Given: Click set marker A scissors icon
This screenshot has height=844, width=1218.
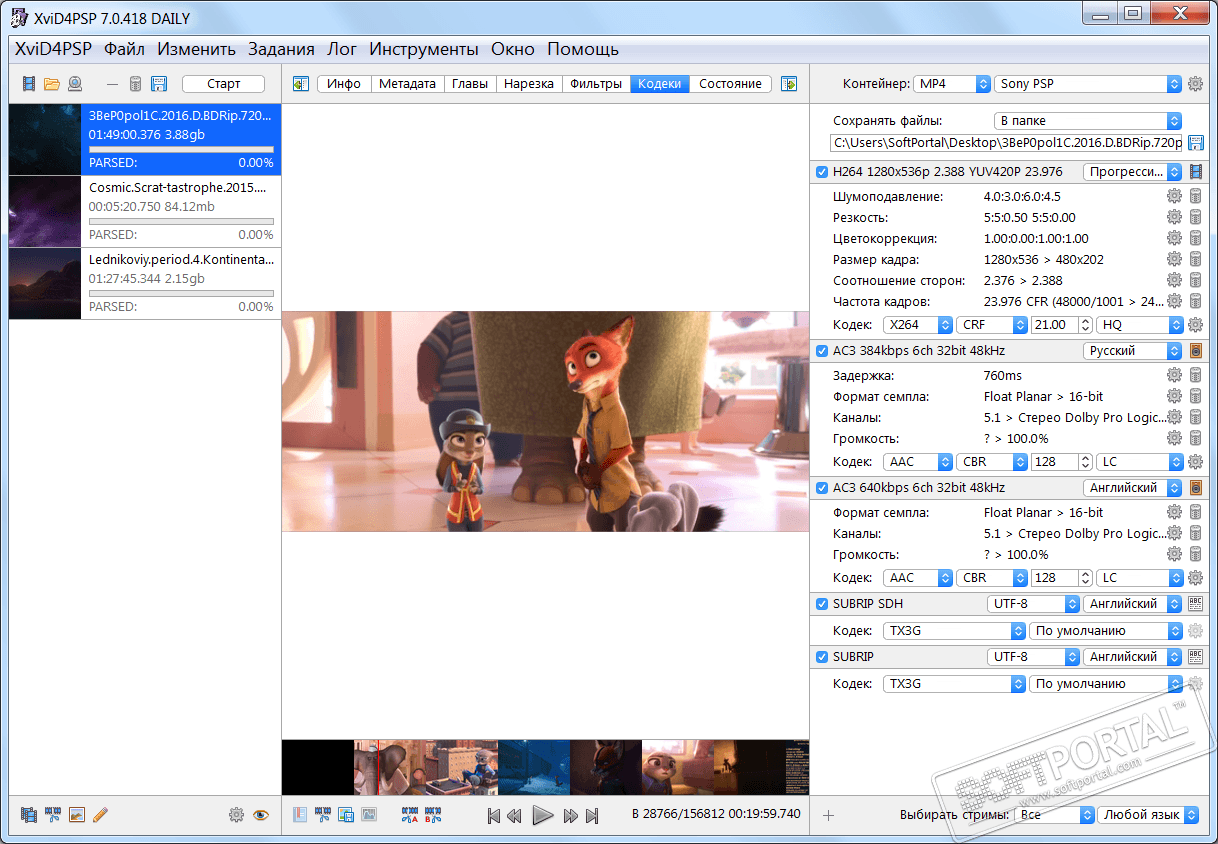Looking at the screenshot, I should (409, 815).
